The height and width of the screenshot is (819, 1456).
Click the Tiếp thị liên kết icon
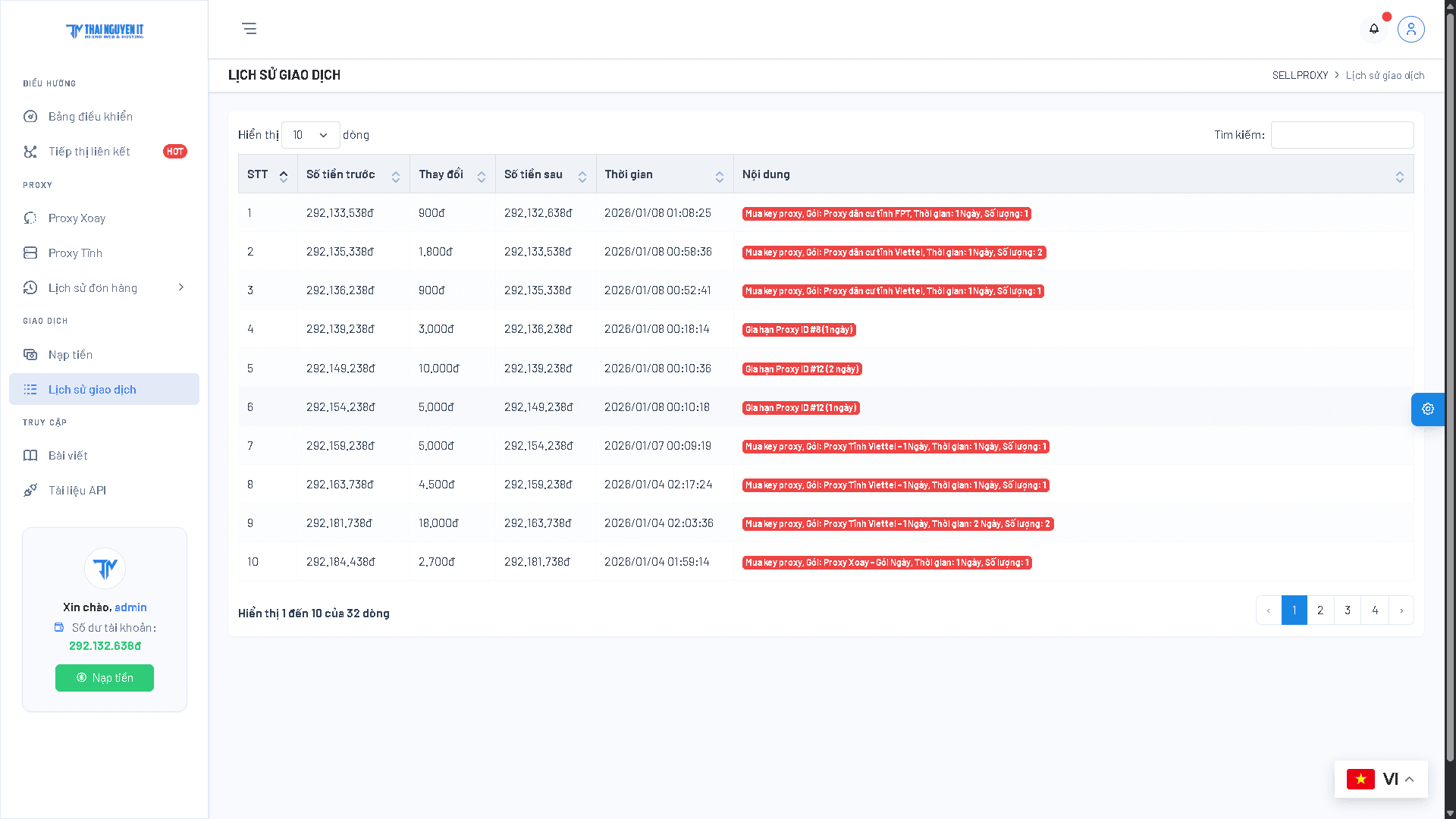(30, 152)
